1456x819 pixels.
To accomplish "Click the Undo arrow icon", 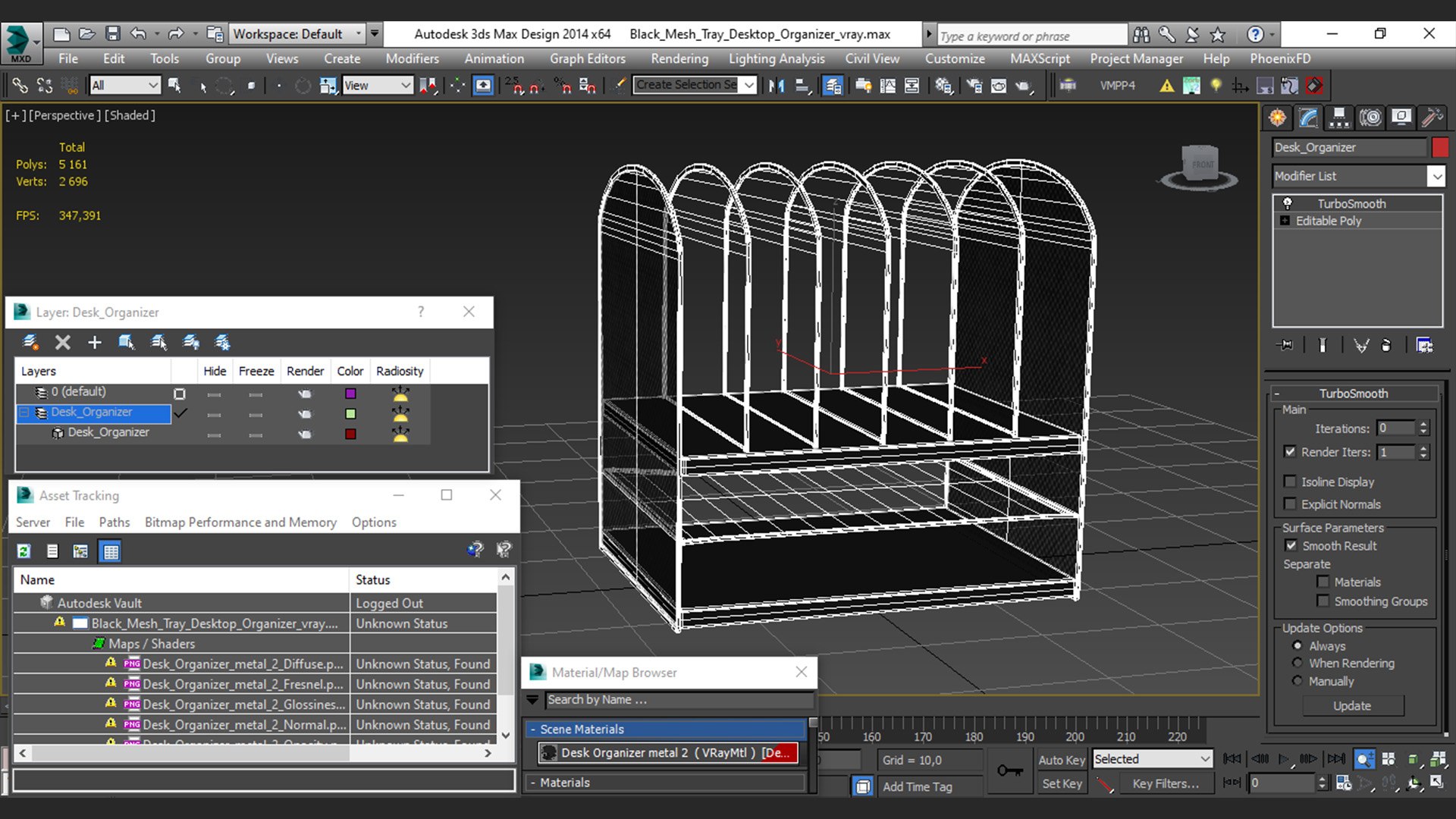I will point(138,34).
